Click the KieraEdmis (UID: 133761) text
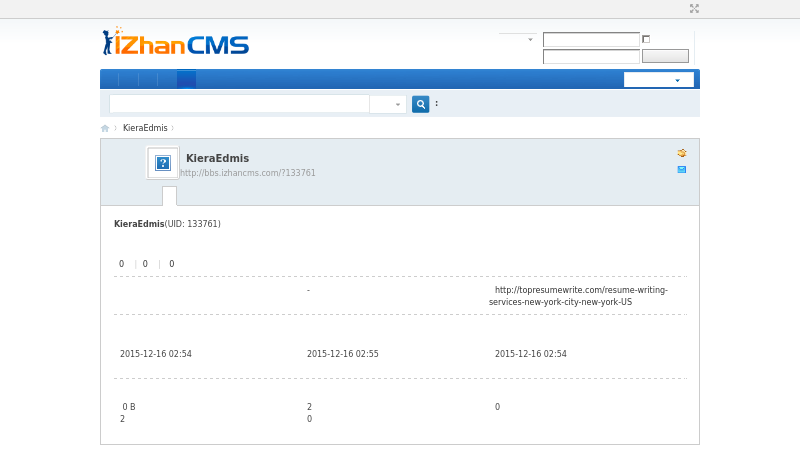 point(167,224)
